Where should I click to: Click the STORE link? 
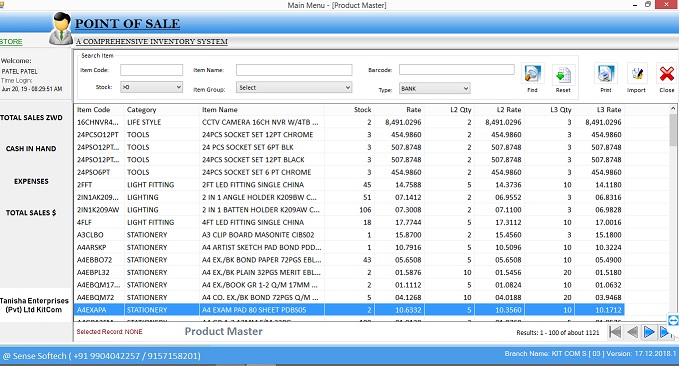click(x=11, y=42)
